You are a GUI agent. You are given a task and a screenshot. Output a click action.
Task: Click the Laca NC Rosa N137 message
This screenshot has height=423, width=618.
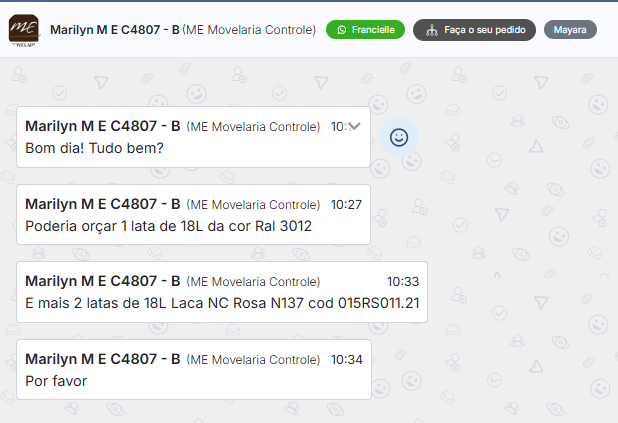point(222,303)
